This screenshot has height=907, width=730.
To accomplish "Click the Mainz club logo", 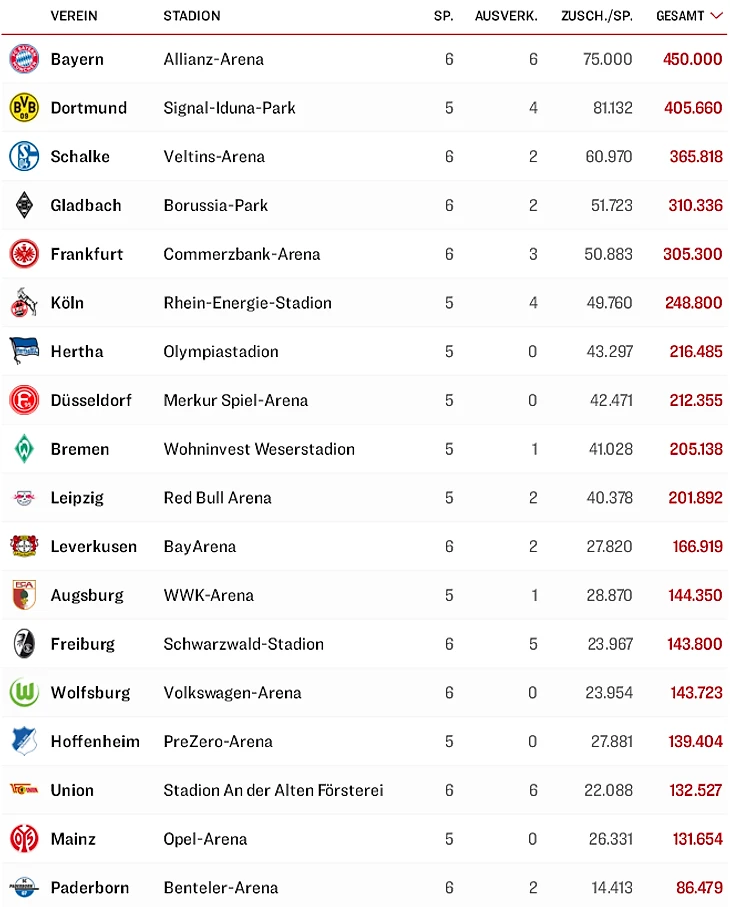I will tap(24, 839).
